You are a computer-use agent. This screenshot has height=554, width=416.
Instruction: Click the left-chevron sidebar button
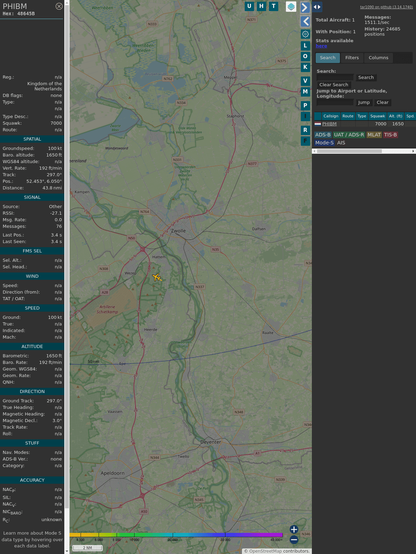305,22
